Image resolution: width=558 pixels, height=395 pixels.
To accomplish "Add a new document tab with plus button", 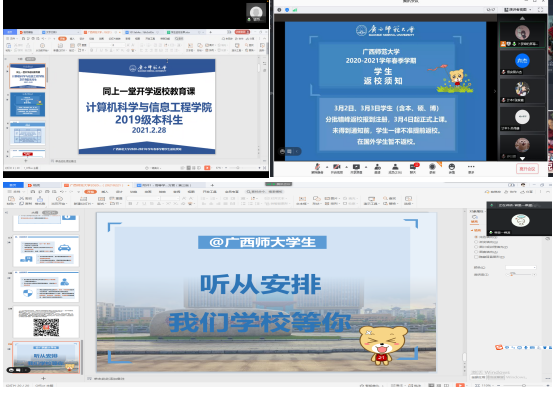I will 212,185.
